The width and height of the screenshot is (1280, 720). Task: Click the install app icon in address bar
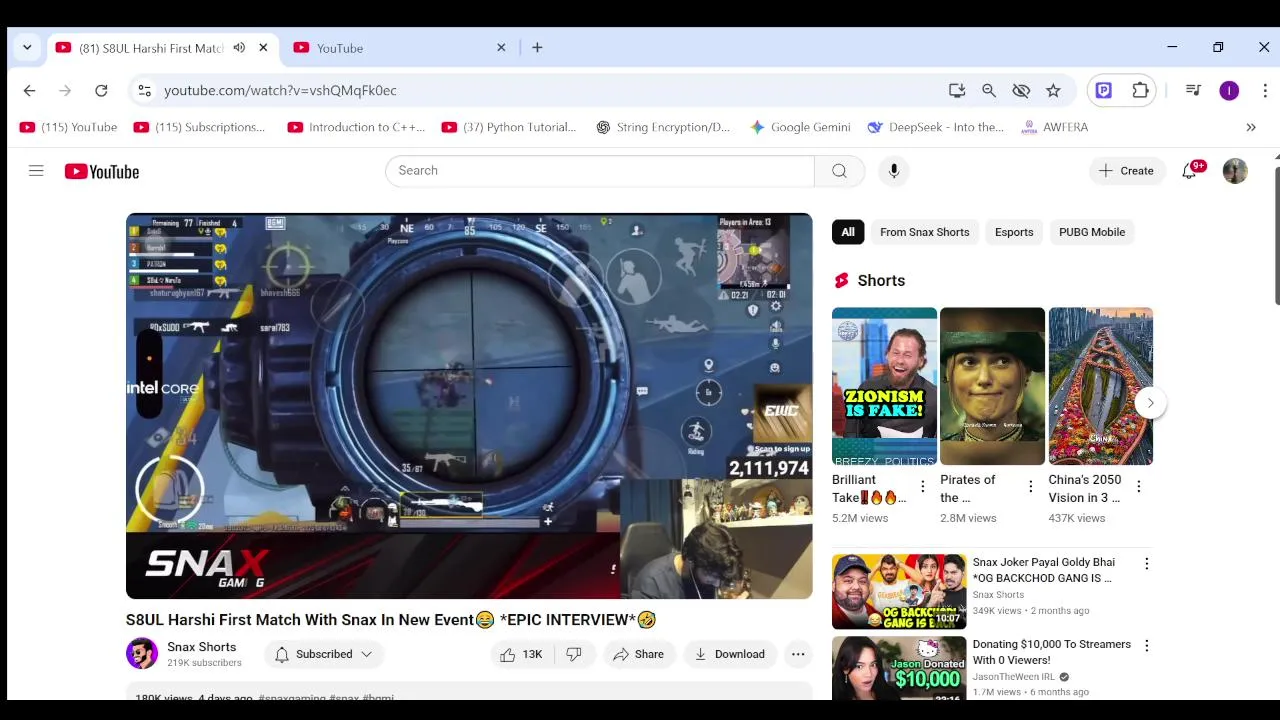point(957,90)
